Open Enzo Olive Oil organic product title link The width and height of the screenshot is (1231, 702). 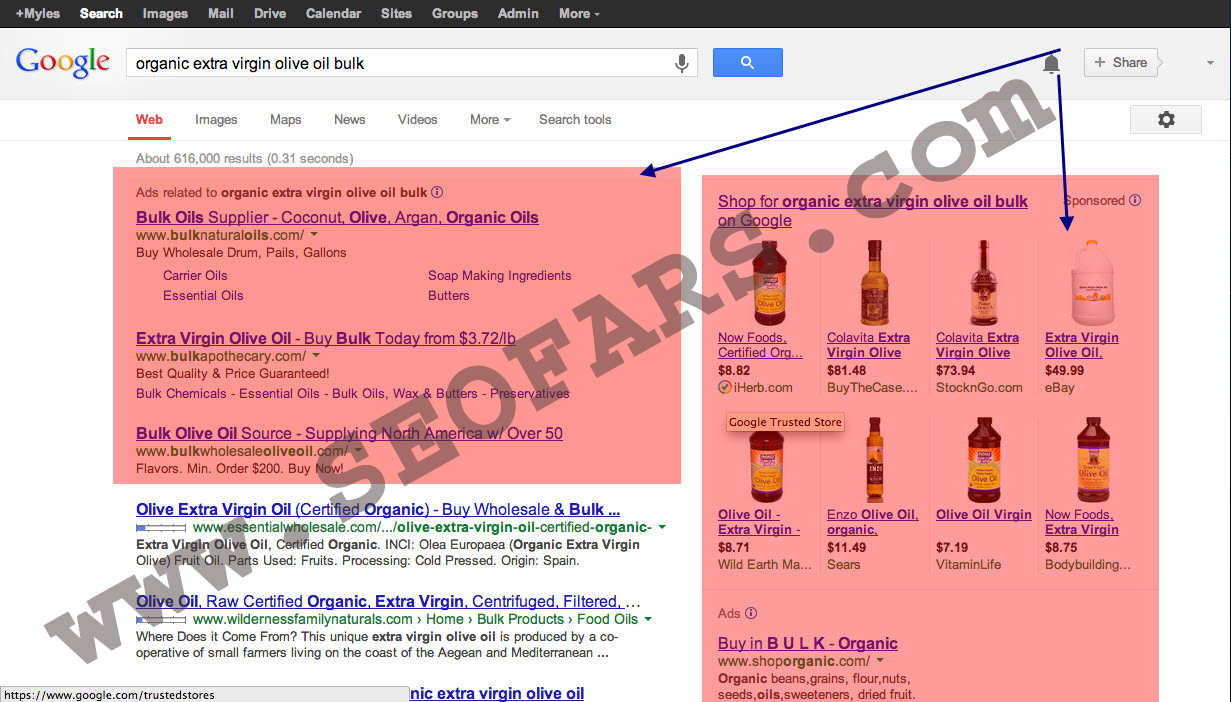872,522
